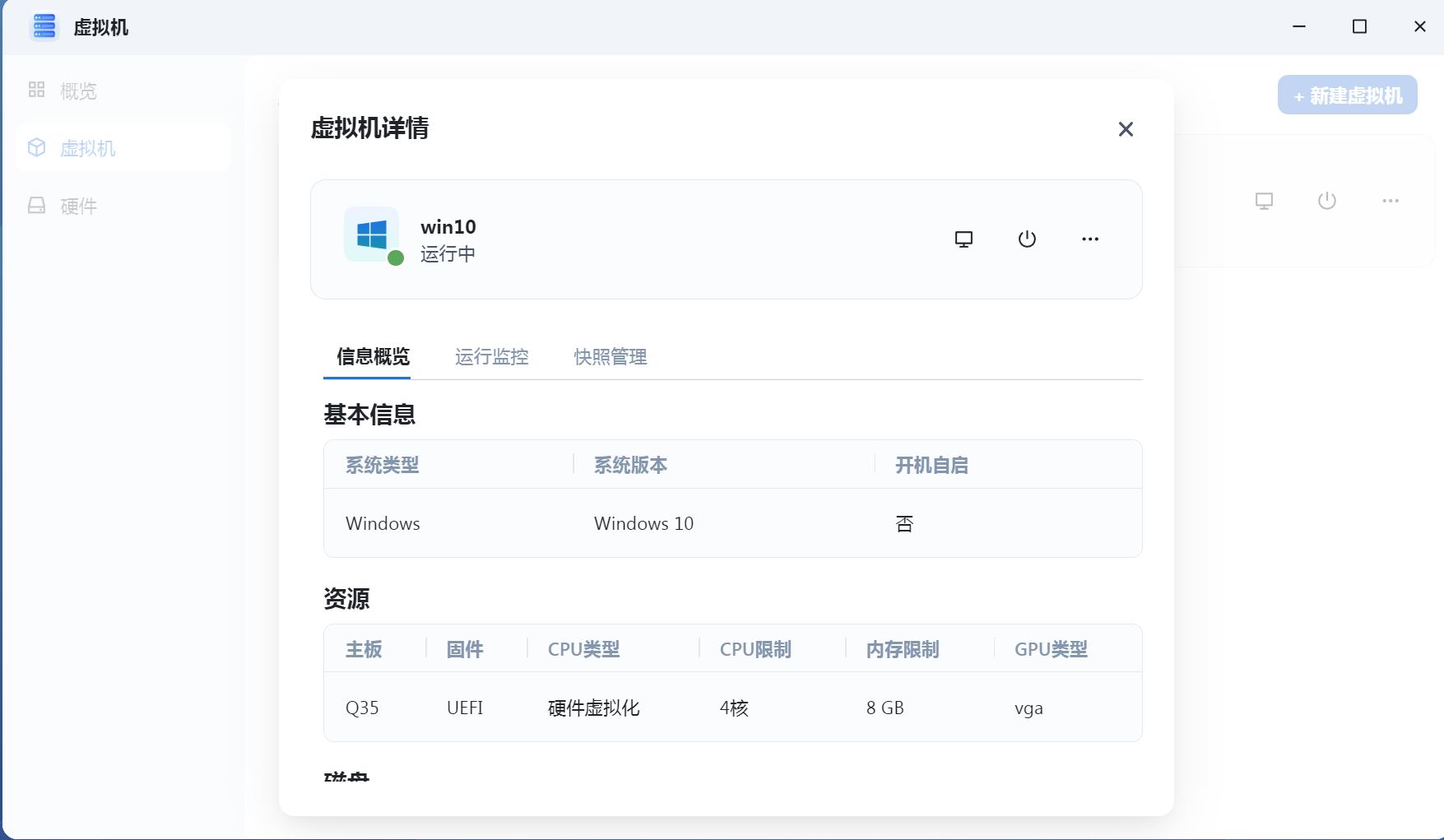Click background list monitor icon behind dialog
This screenshot has width=1444, height=840.
[x=1264, y=201]
